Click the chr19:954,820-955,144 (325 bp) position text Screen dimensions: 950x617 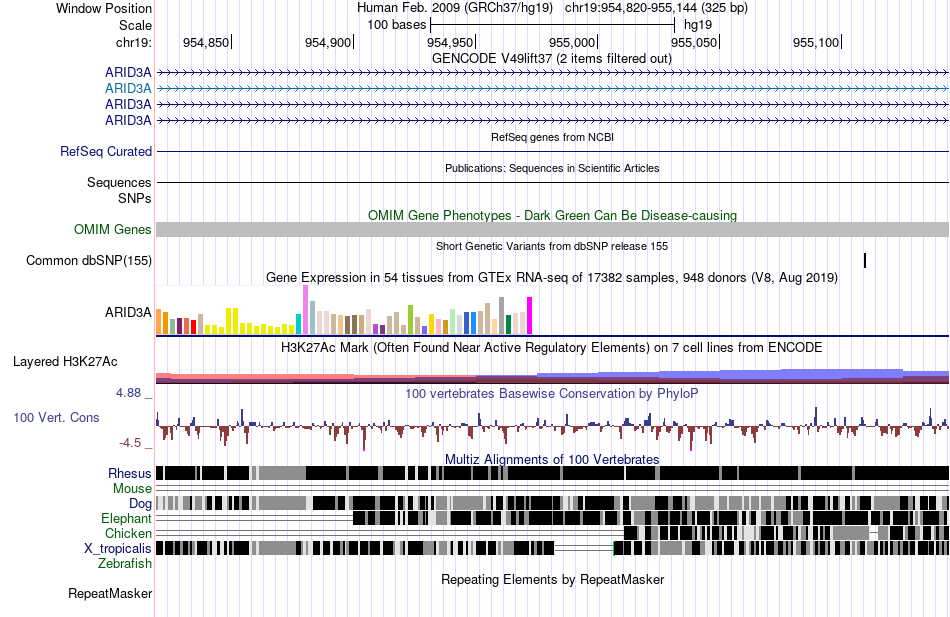pyautogui.click(x=656, y=8)
